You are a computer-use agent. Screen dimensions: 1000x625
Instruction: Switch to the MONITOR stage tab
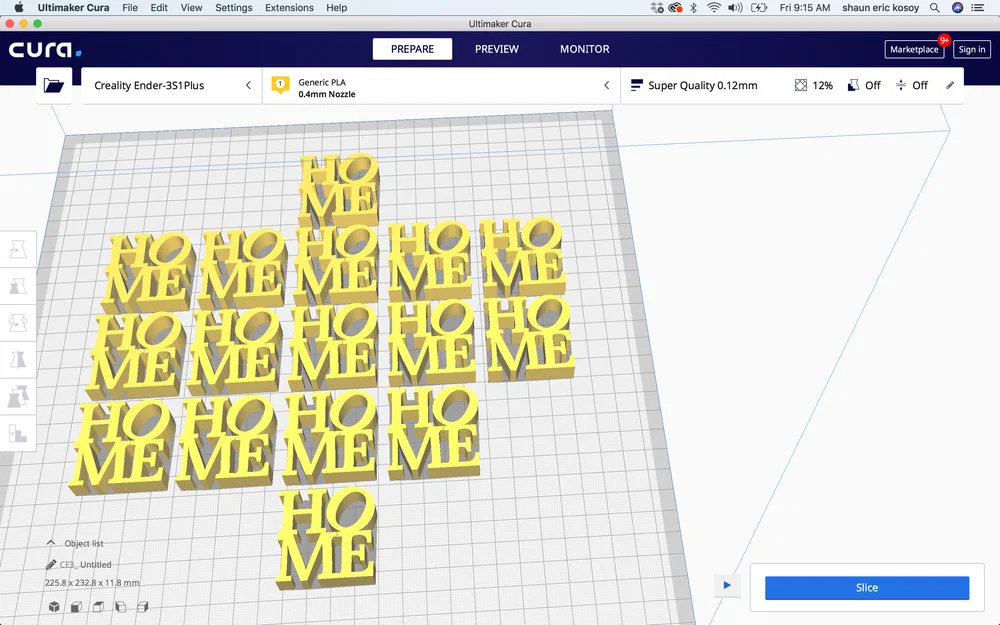tap(585, 49)
